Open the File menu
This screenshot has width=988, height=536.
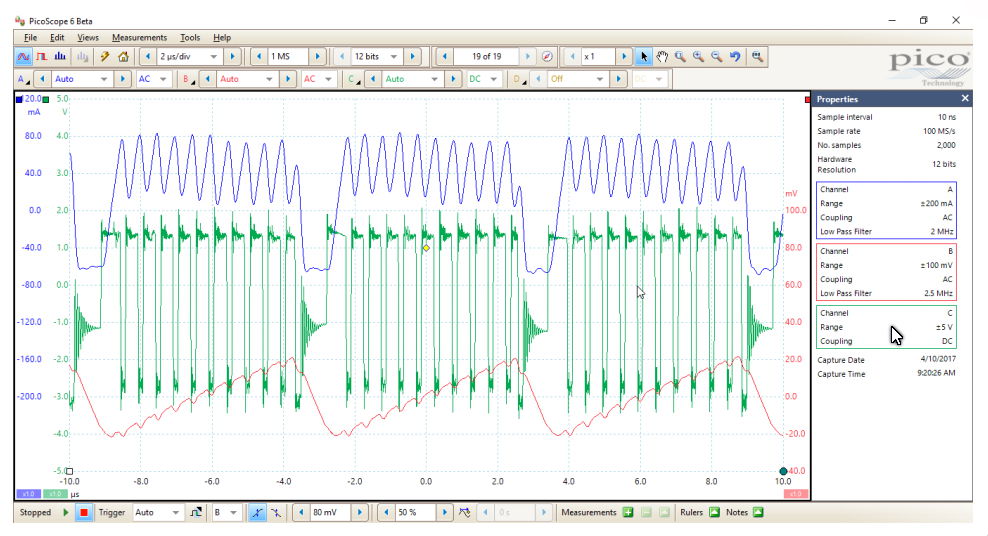tap(30, 38)
